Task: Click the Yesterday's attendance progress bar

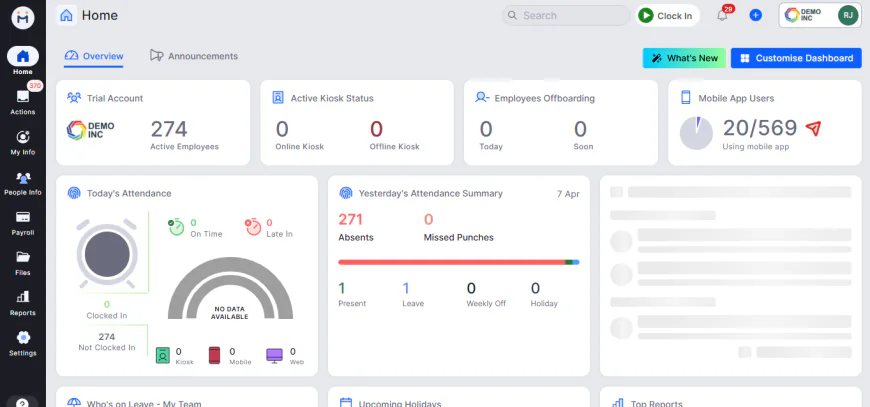Action: click(x=458, y=262)
